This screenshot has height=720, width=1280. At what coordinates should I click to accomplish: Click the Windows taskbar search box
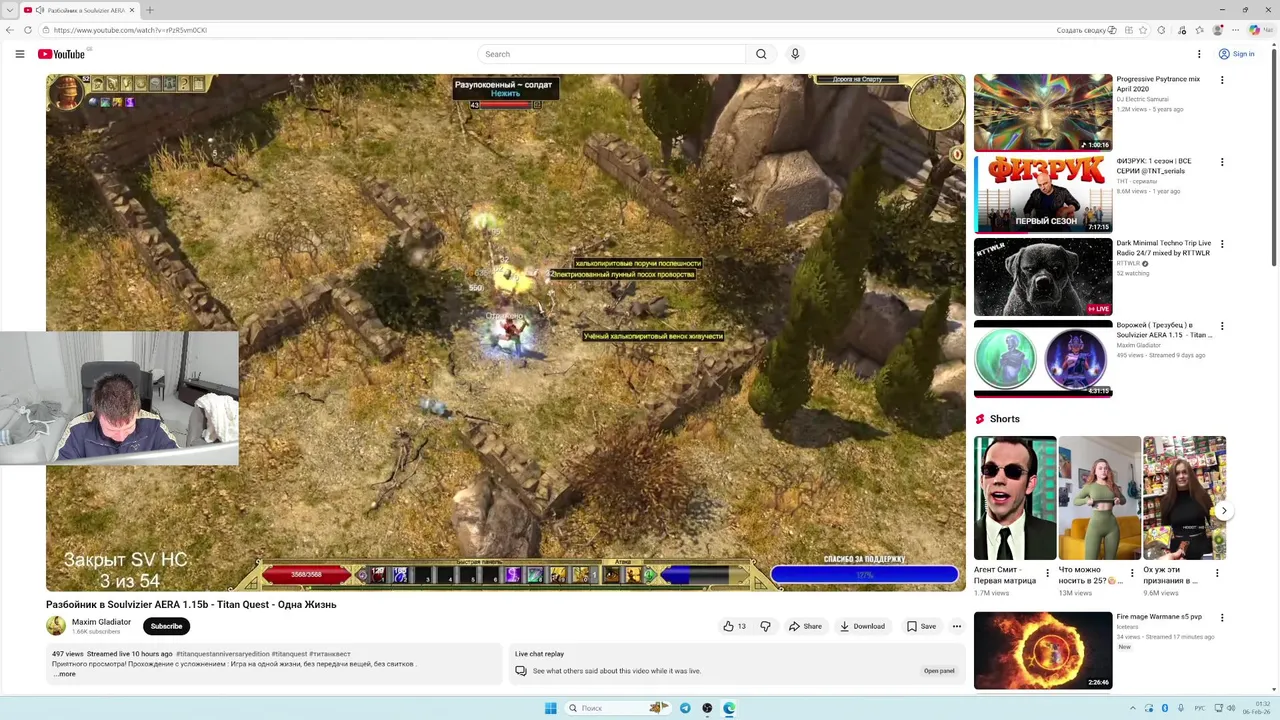point(618,708)
